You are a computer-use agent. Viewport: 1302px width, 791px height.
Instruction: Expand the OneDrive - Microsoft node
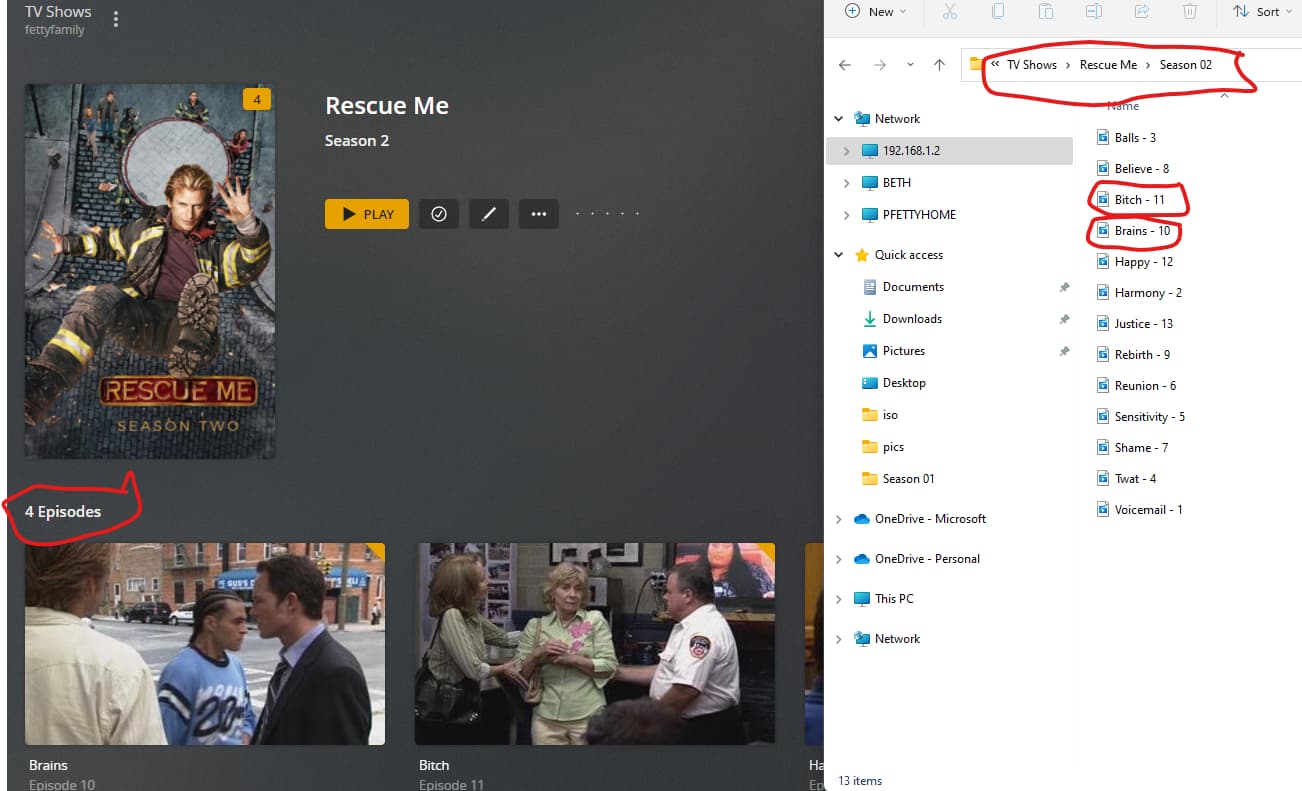[x=839, y=519]
